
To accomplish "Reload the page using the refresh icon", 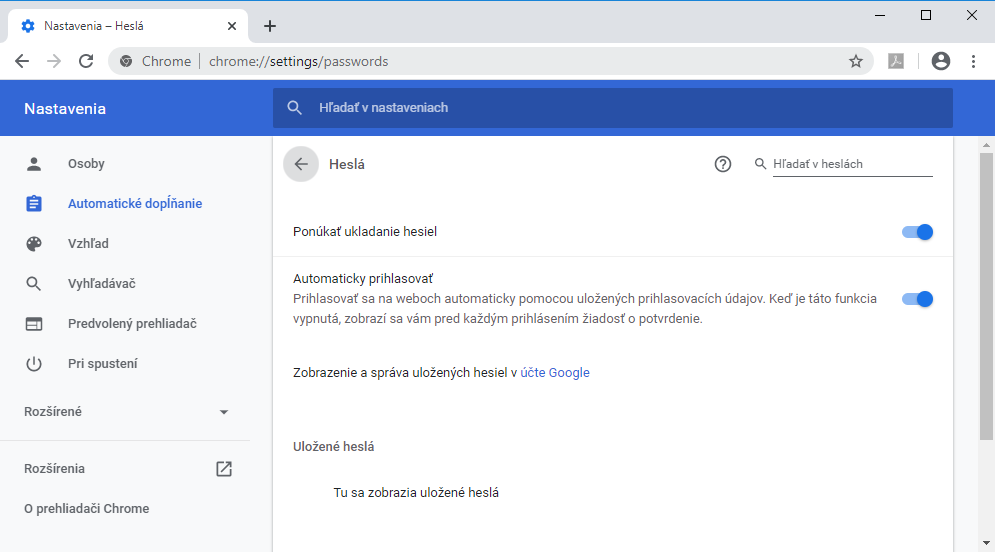I will (x=87, y=61).
